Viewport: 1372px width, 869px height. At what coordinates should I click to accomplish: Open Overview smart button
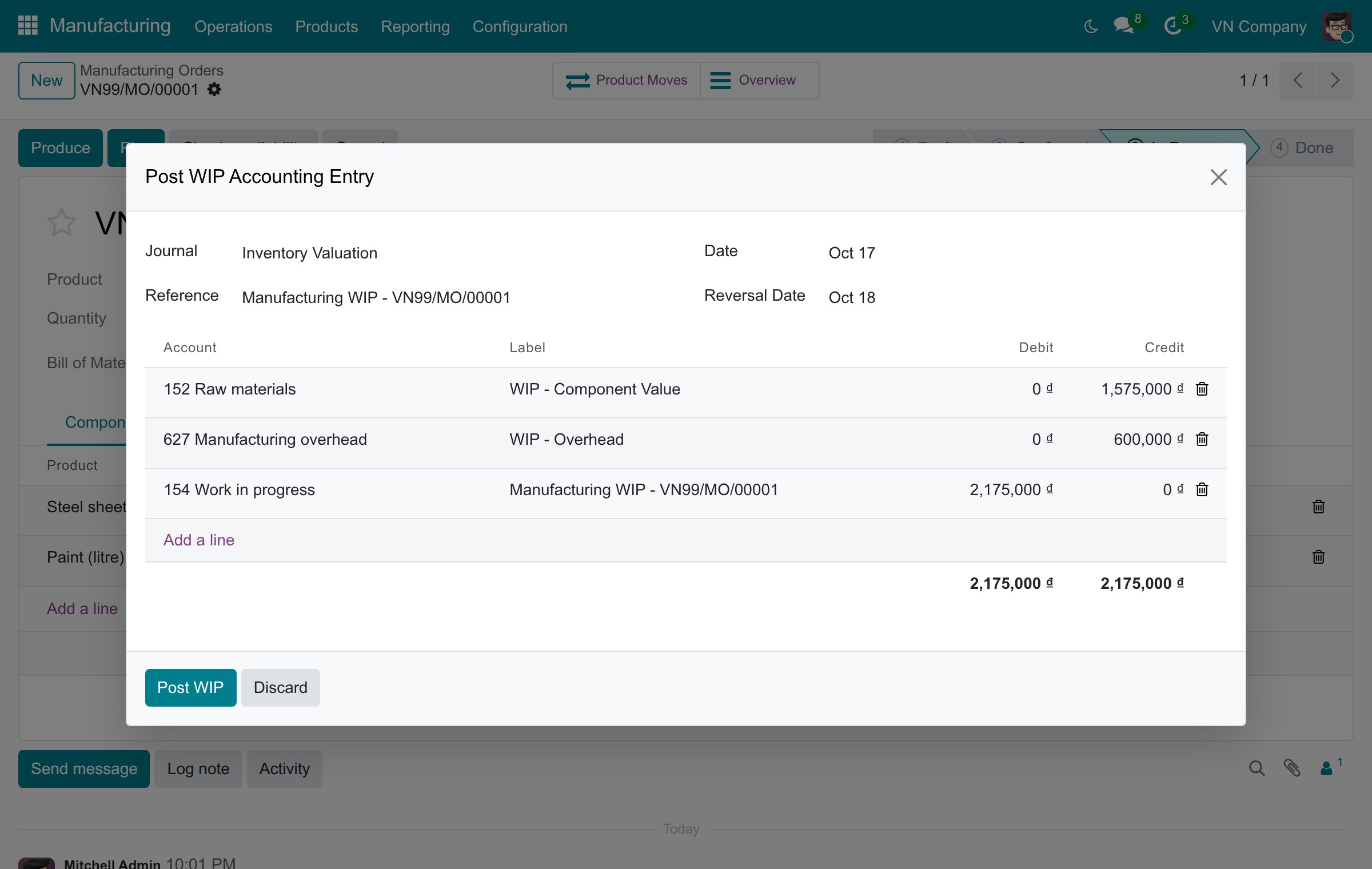click(x=759, y=80)
